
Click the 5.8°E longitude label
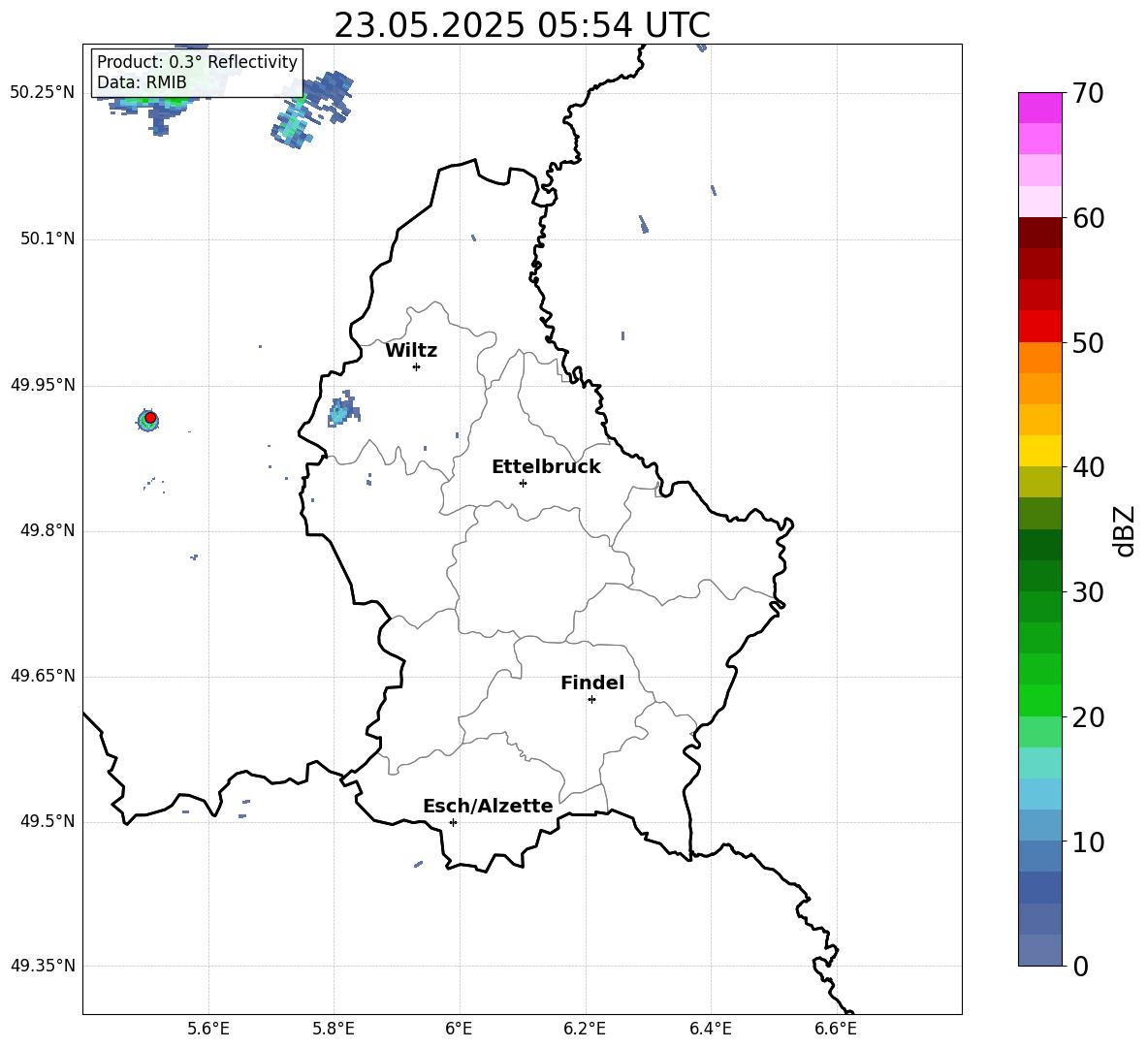[x=334, y=1029]
